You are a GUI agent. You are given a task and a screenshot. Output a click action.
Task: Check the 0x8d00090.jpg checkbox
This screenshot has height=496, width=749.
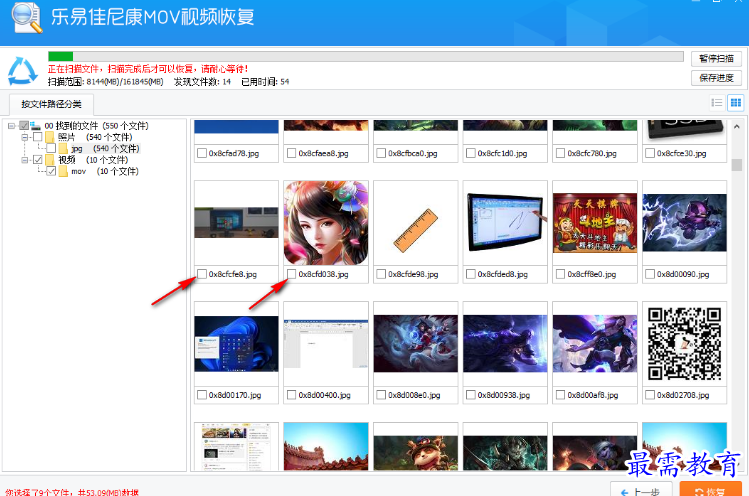pos(650,274)
